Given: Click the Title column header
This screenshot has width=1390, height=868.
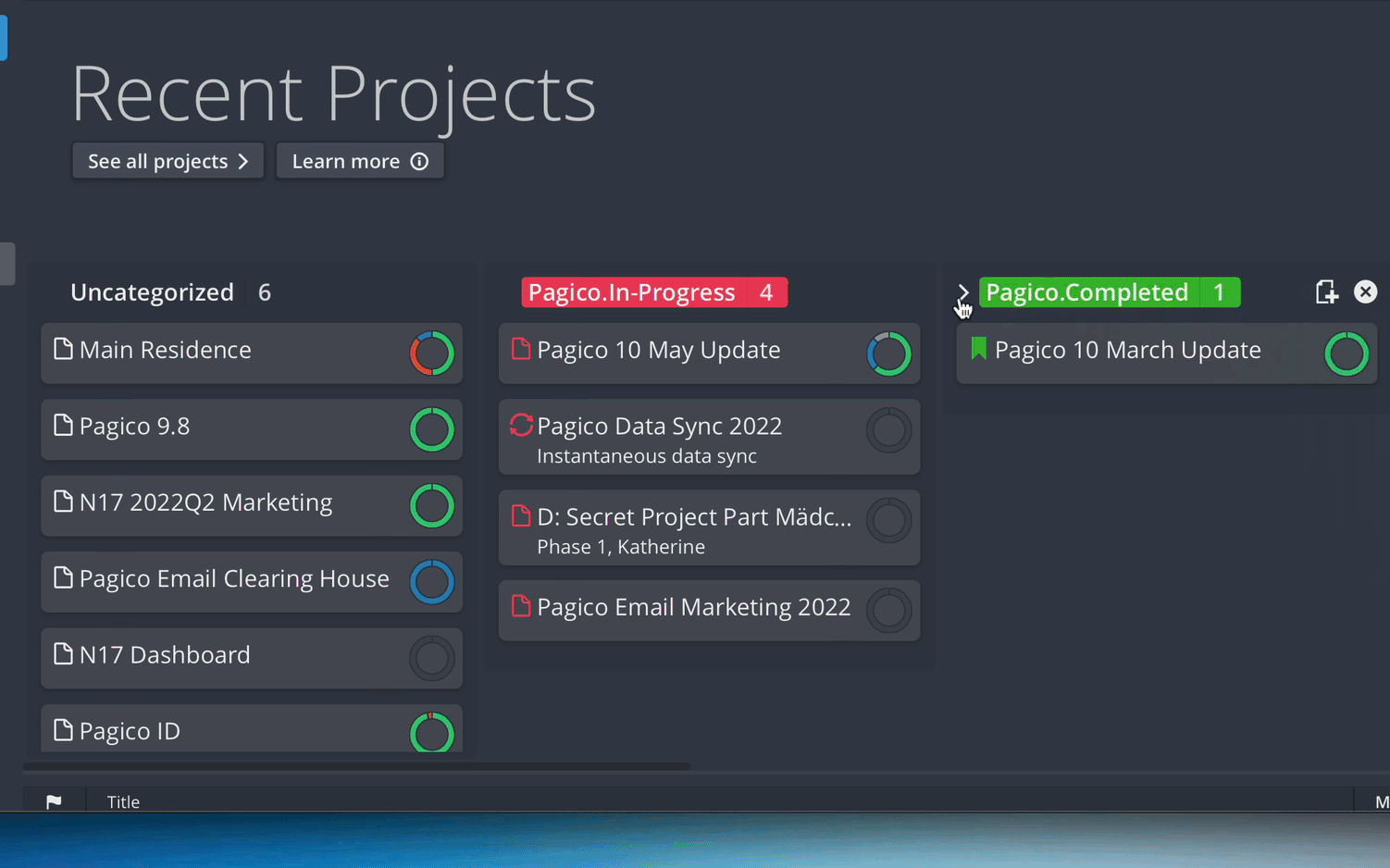Looking at the screenshot, I should pos(123,802).
